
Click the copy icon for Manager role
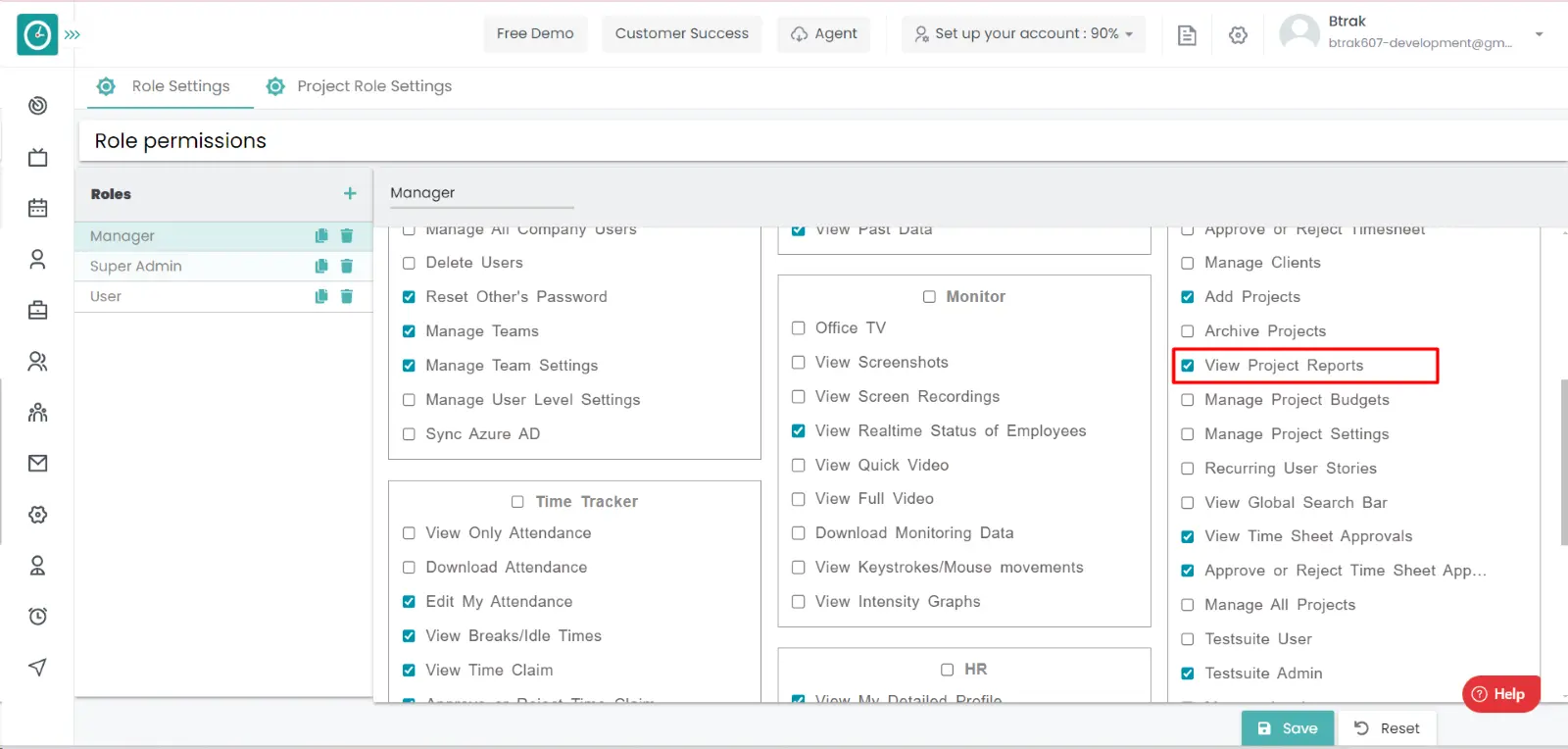coord(320,235)
